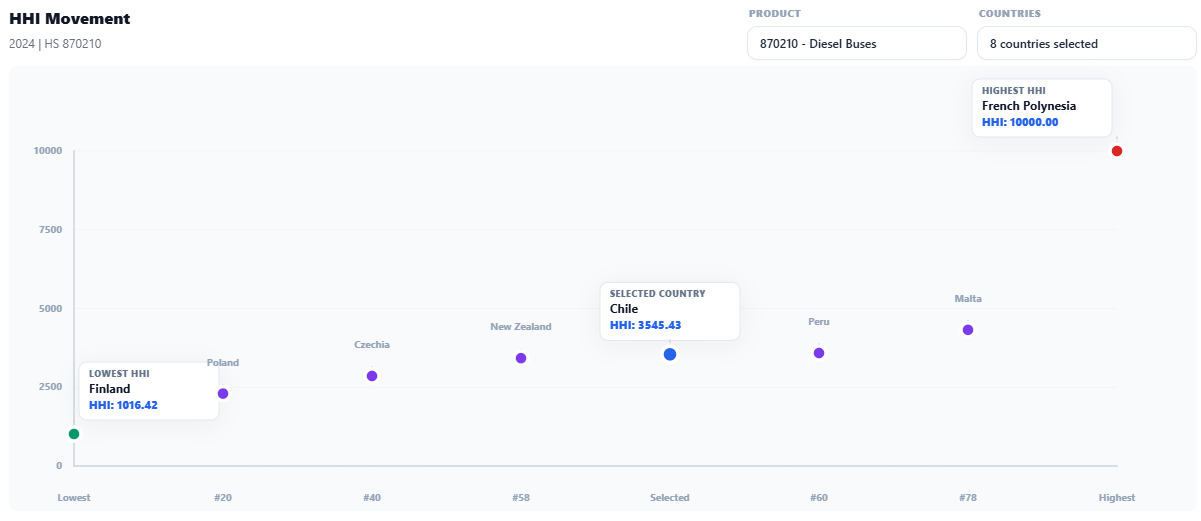Click the red French Polynesia highest point
The height and width of the screenshot is (521, 1201).
click(1117, 151)
